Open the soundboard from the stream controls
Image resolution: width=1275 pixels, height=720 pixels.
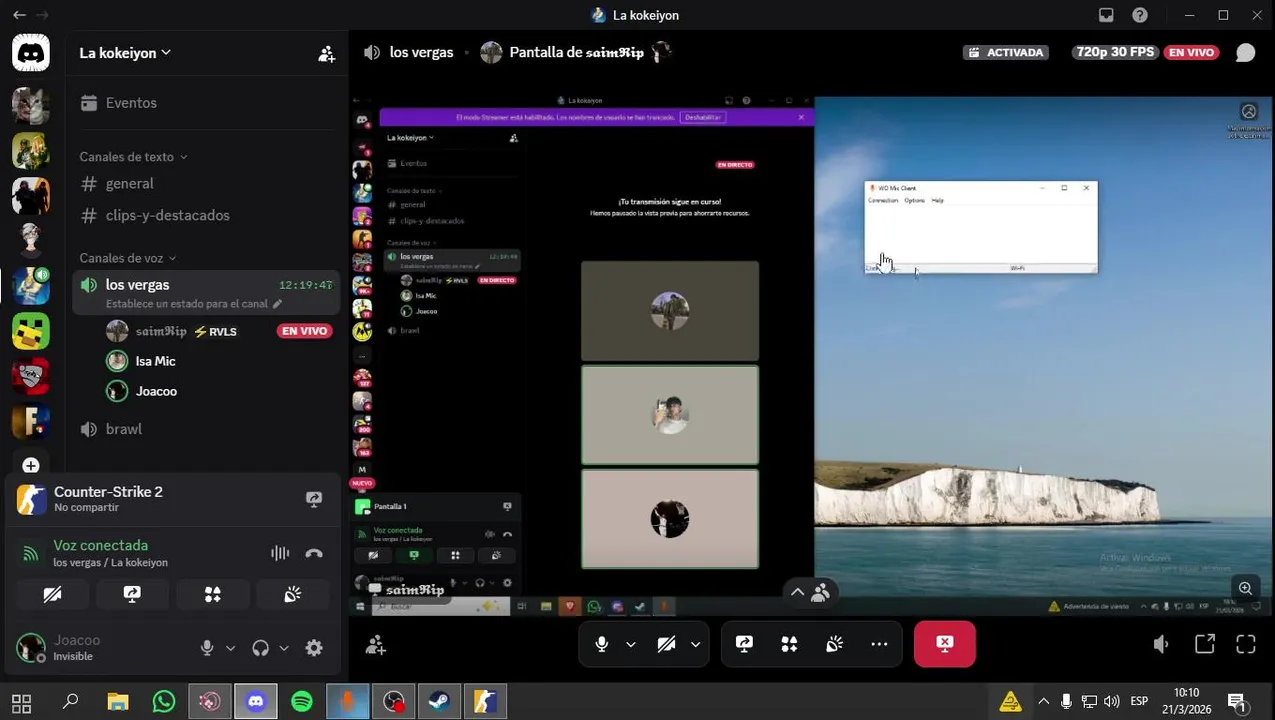point(834,644)
